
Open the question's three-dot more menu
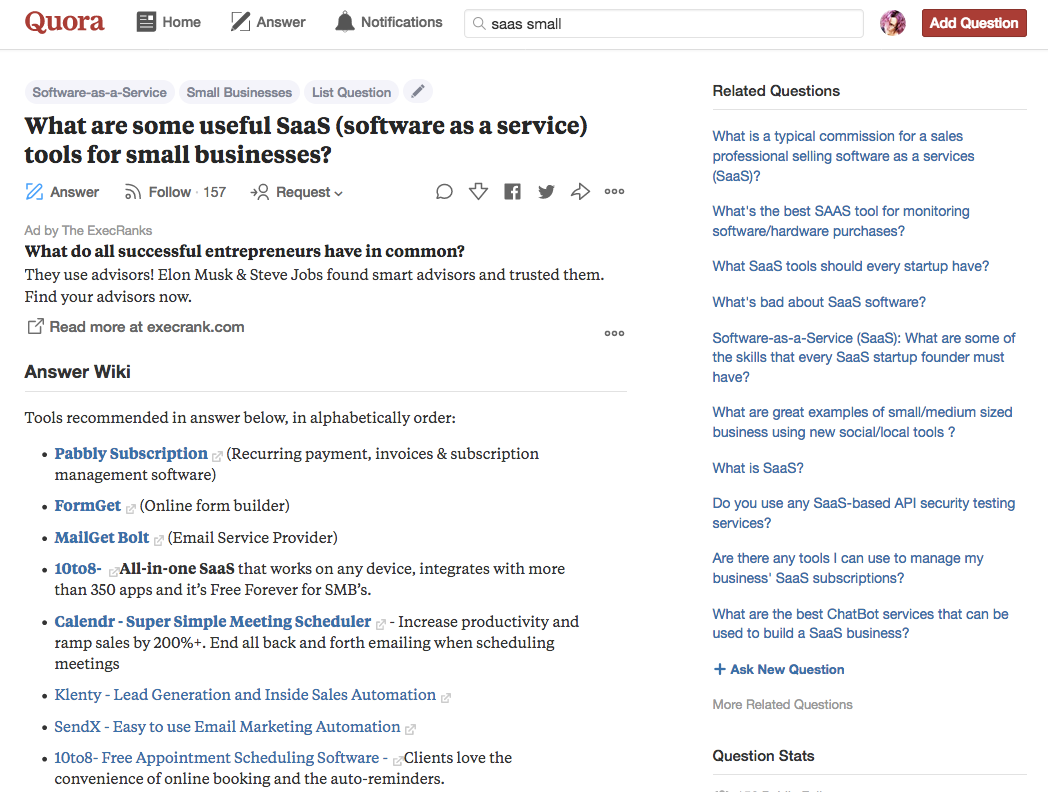tap(614, 192)
